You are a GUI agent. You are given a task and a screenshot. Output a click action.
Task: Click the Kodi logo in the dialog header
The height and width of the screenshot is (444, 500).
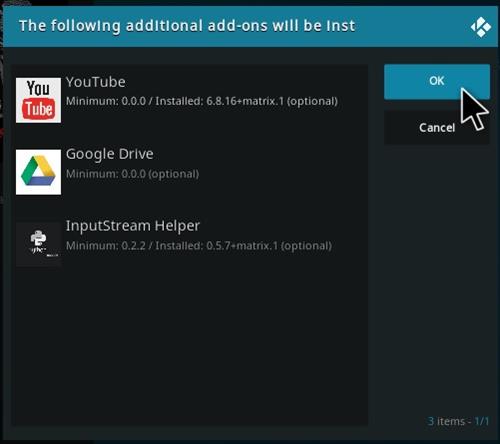pyautogui.click(x=481, y=27)
